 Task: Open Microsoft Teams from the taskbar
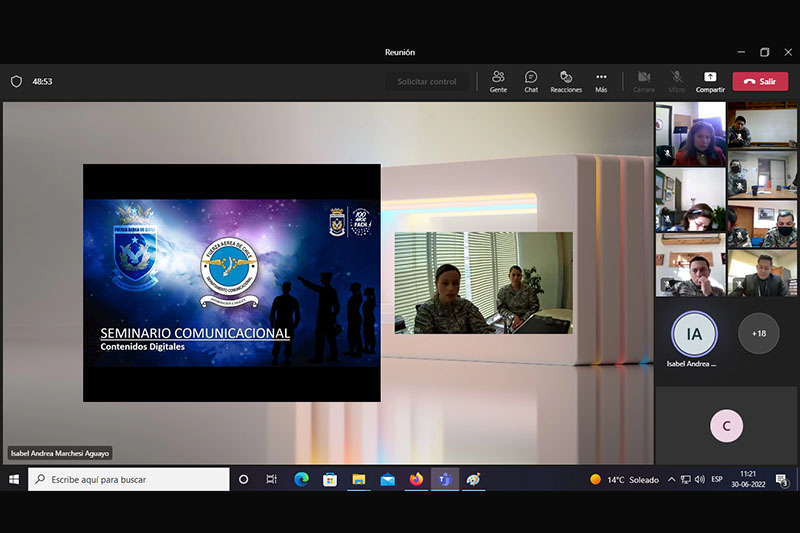(x=445, y=479)
